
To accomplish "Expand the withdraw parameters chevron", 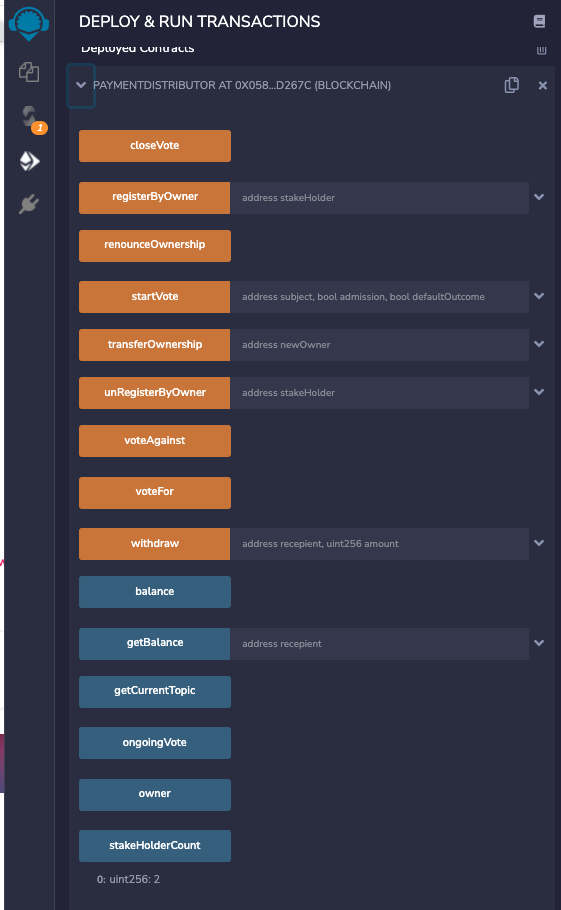I will tap(539, 543).
